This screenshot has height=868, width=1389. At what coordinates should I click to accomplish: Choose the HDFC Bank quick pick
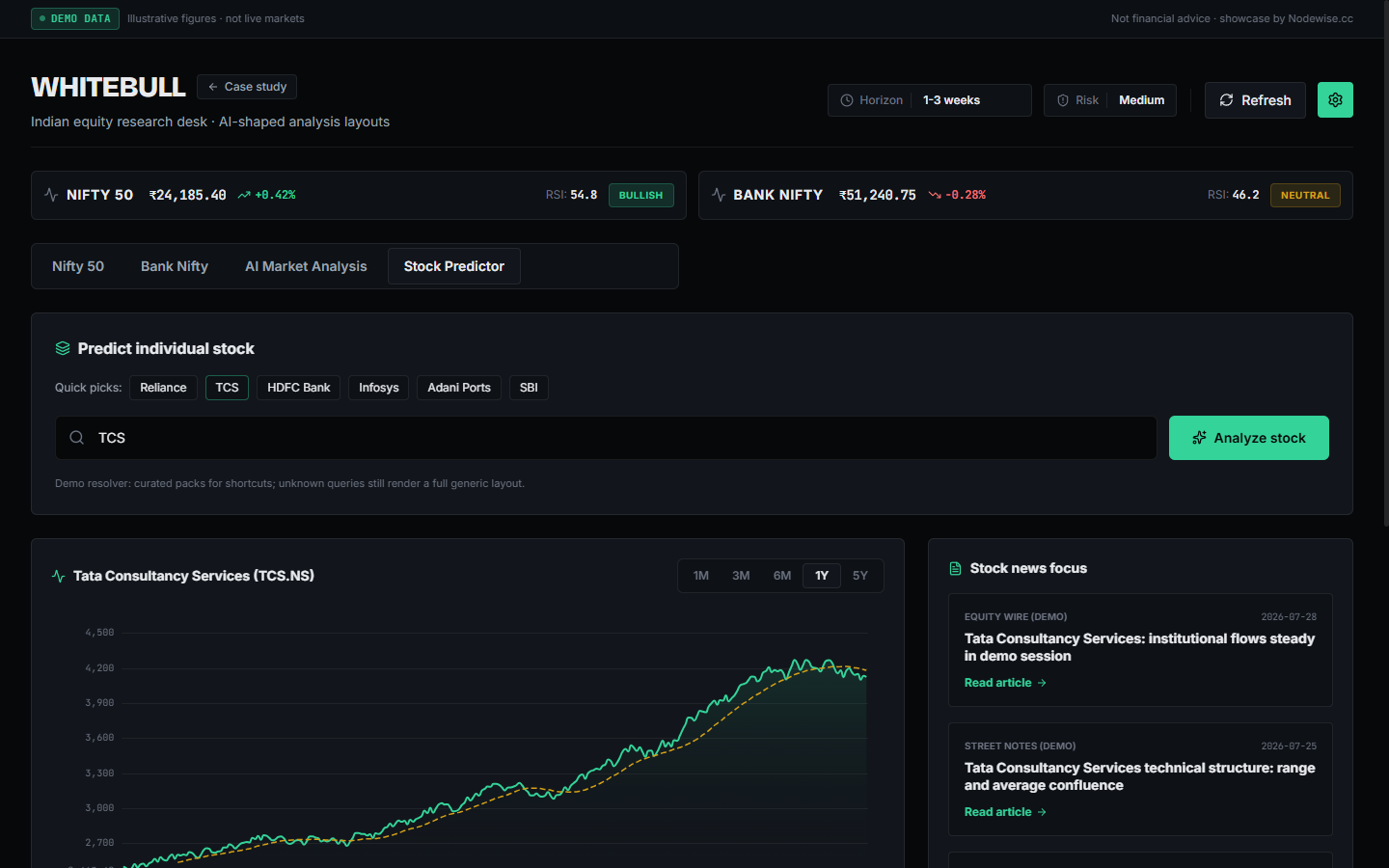point(299,388)
